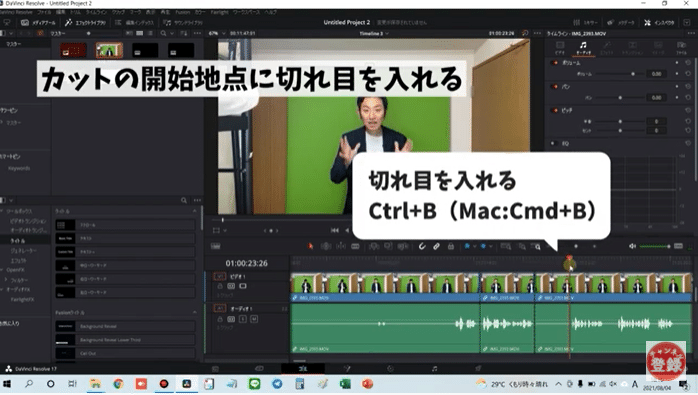This screenshot has height=395, width=698.
Task: Toggle the Inspector panel
Action: point(659,22)
